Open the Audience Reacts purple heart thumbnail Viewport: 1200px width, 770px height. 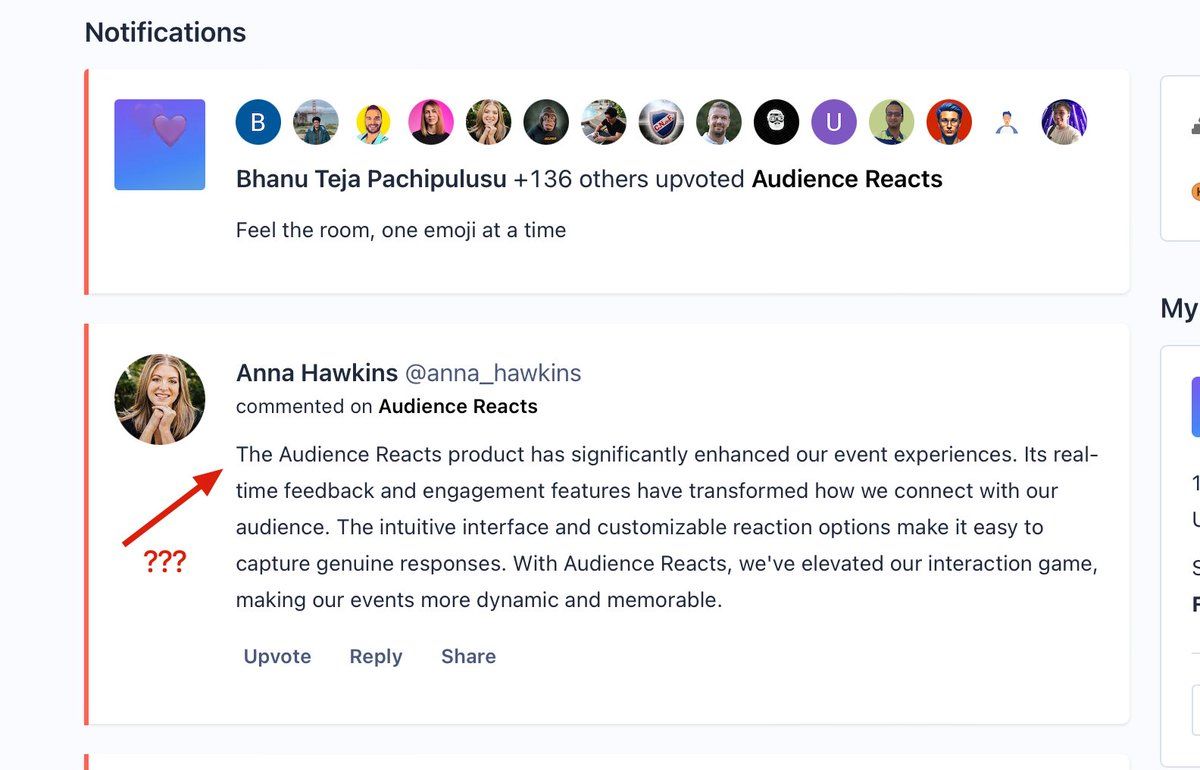tap(160, 144)
